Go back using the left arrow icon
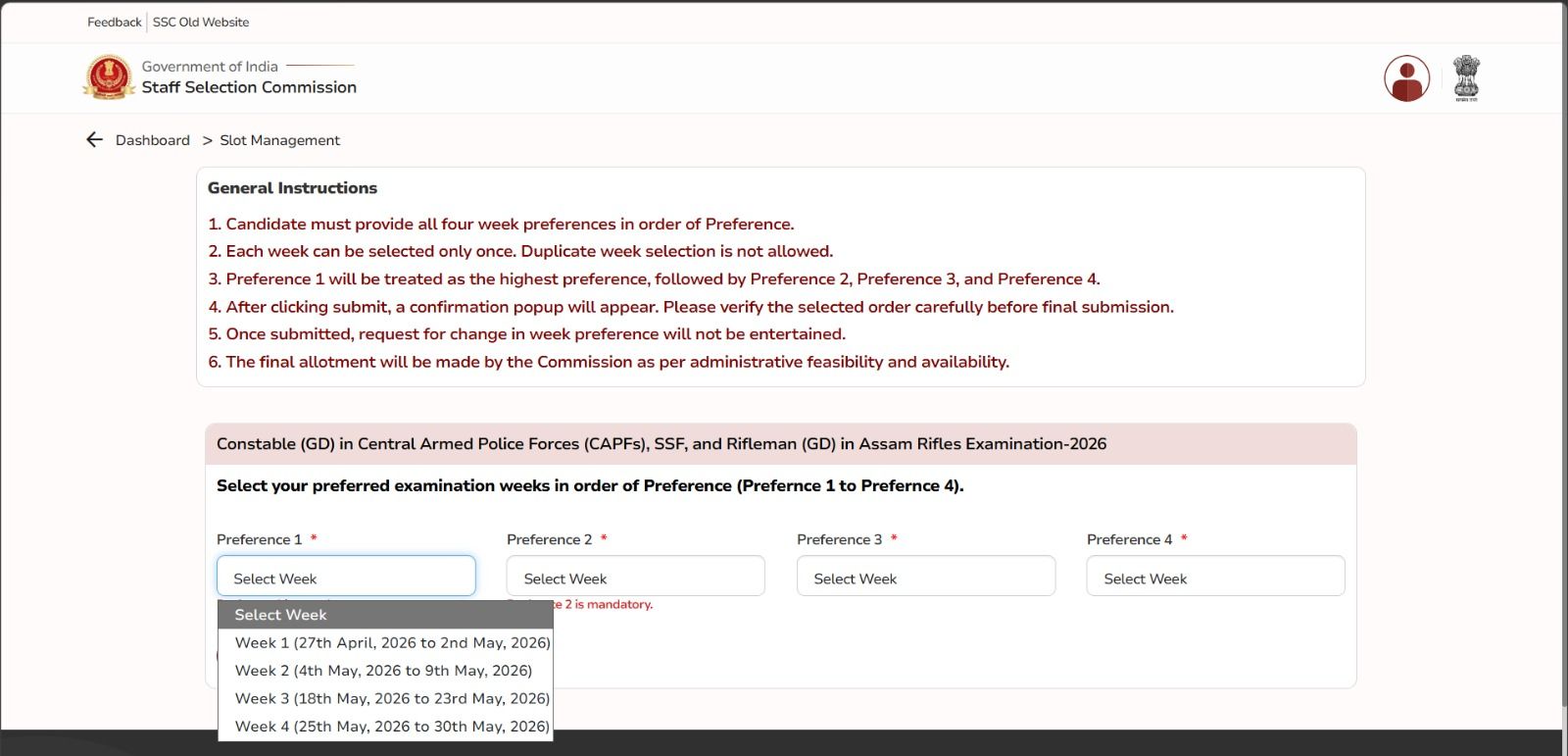Image resolution: width=1568 pixels, height=756 pixels. click(95, 140)
